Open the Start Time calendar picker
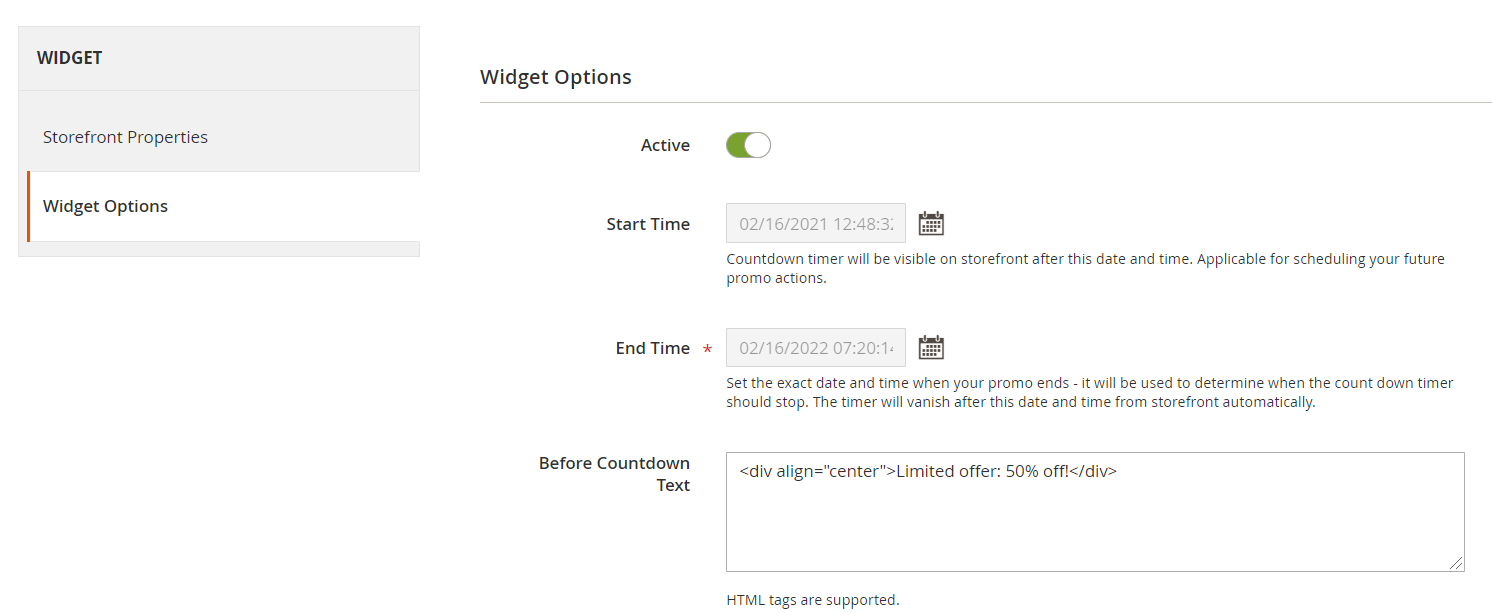Screen dimensions: 1492x613 (x=931, y=223)
